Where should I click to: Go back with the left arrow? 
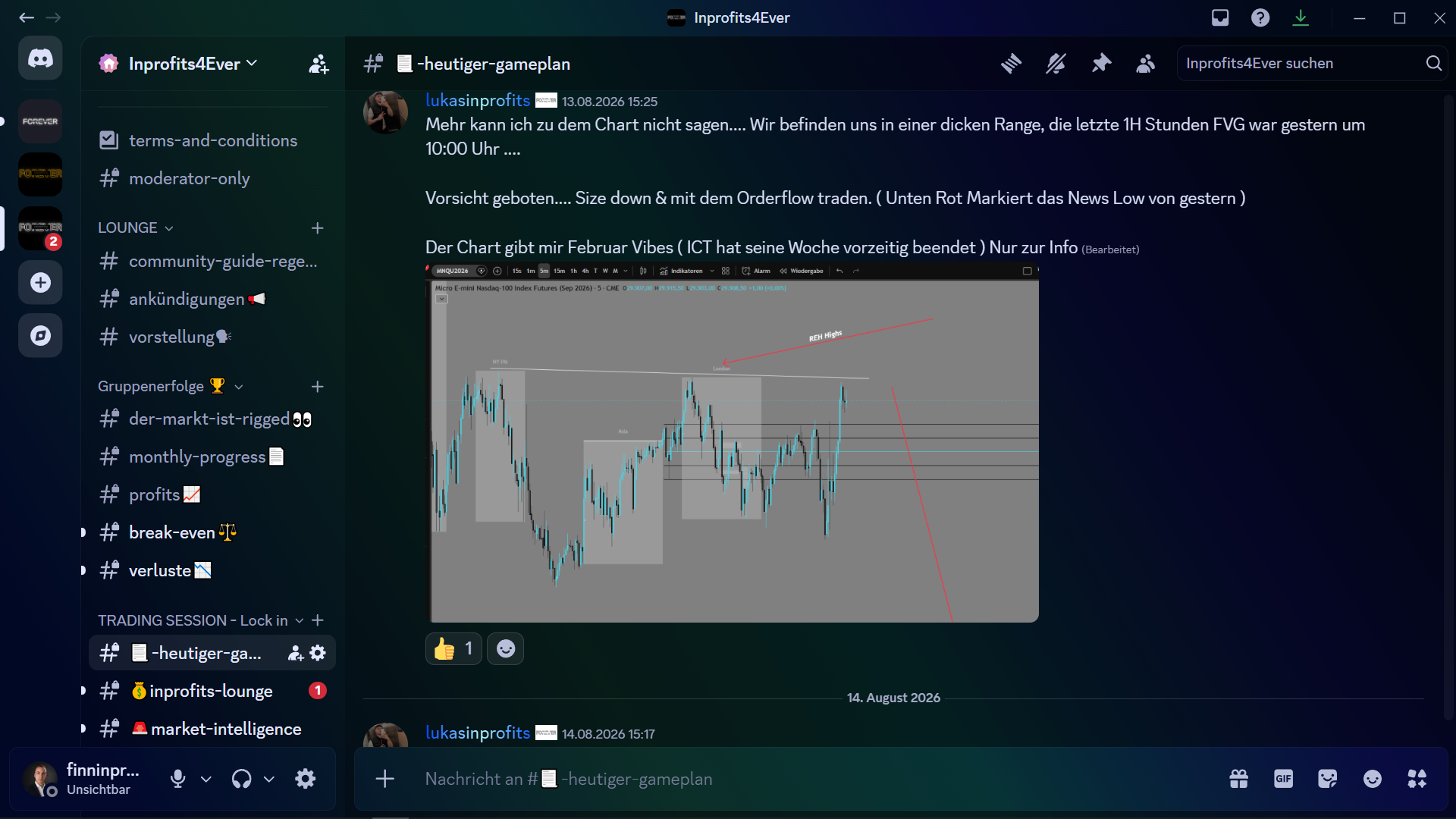click(x=27, y=17)
